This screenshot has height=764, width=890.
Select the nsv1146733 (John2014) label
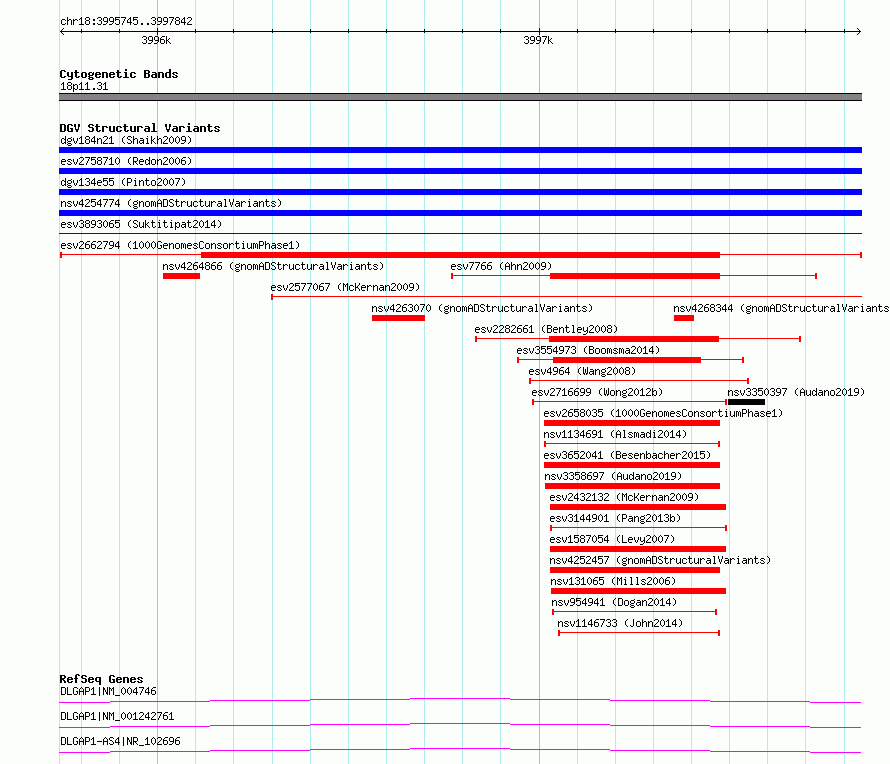coord(620,623)
